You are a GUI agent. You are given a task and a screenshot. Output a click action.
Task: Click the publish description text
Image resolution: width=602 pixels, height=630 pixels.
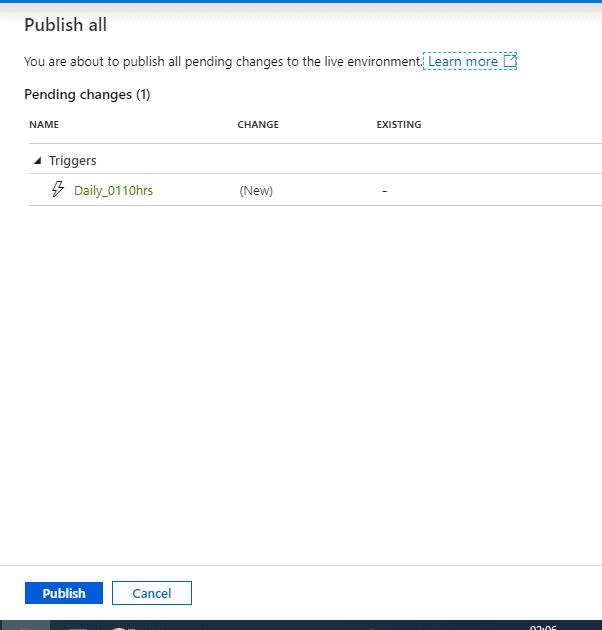(223, 62)
